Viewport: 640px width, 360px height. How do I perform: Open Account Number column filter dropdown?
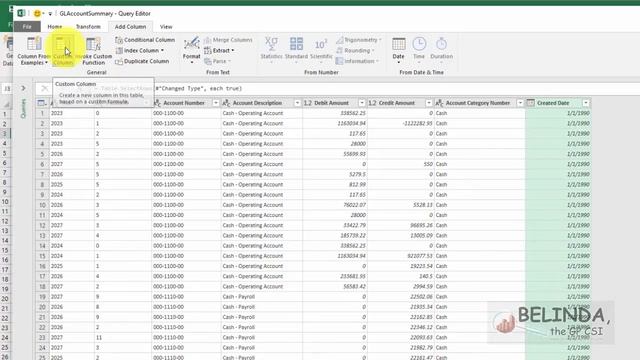[x=216, y=103]
